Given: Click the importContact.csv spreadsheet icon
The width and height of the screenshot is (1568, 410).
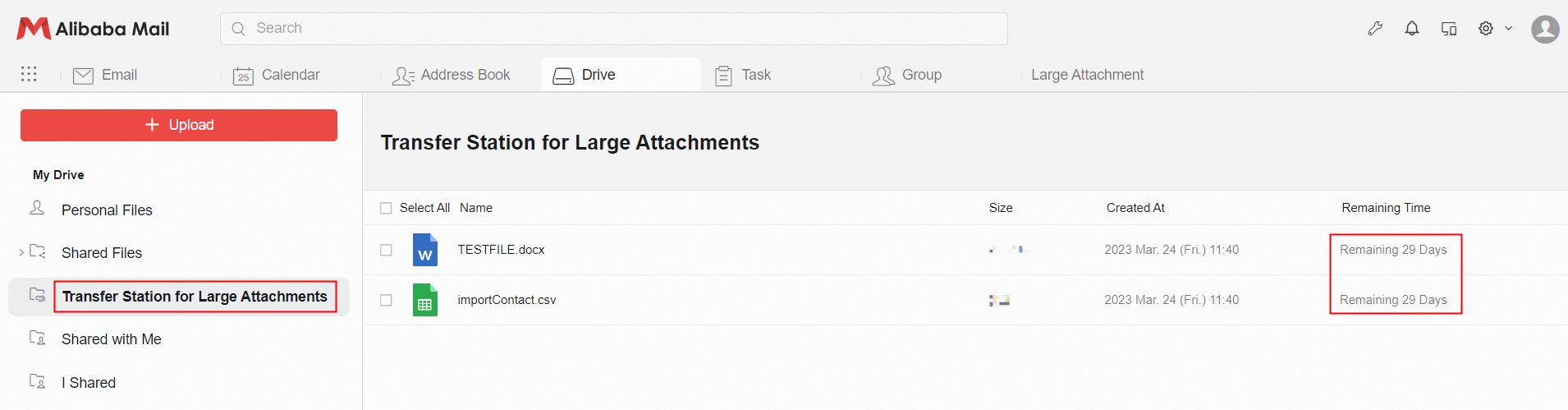Looking at the screenshot, I should (424, 300).
